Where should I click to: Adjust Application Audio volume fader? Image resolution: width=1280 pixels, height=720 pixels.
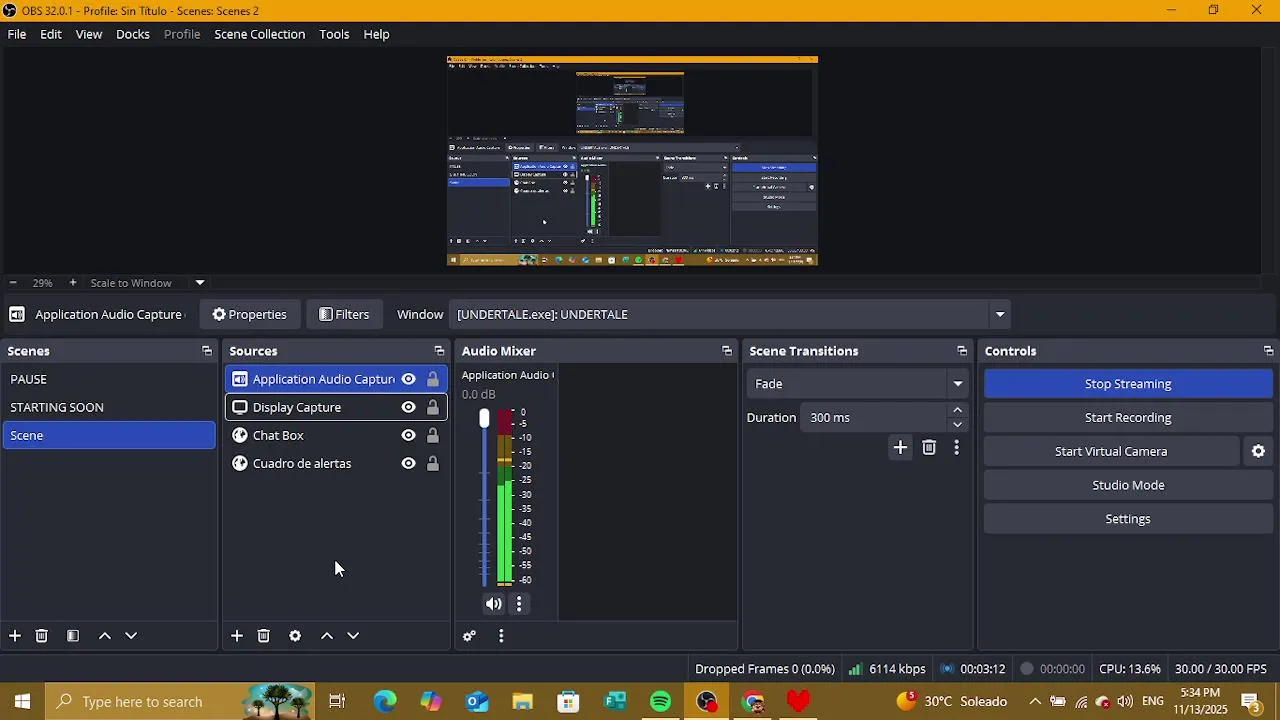click(x=484, y=419)
